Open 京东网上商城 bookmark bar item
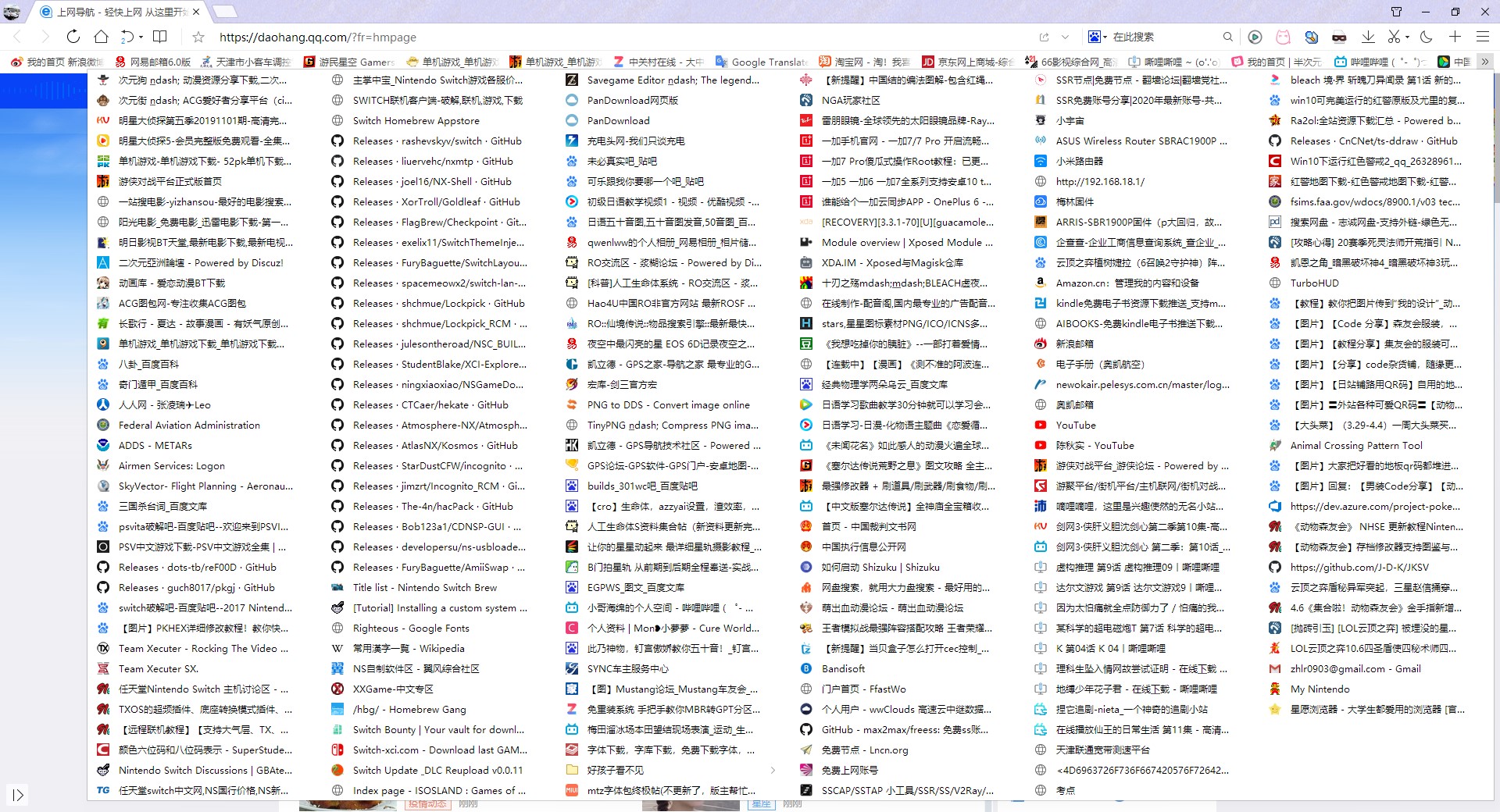The height and width of the screenshot is (812, 1500). pyautogui.click(x=968, y=62)
